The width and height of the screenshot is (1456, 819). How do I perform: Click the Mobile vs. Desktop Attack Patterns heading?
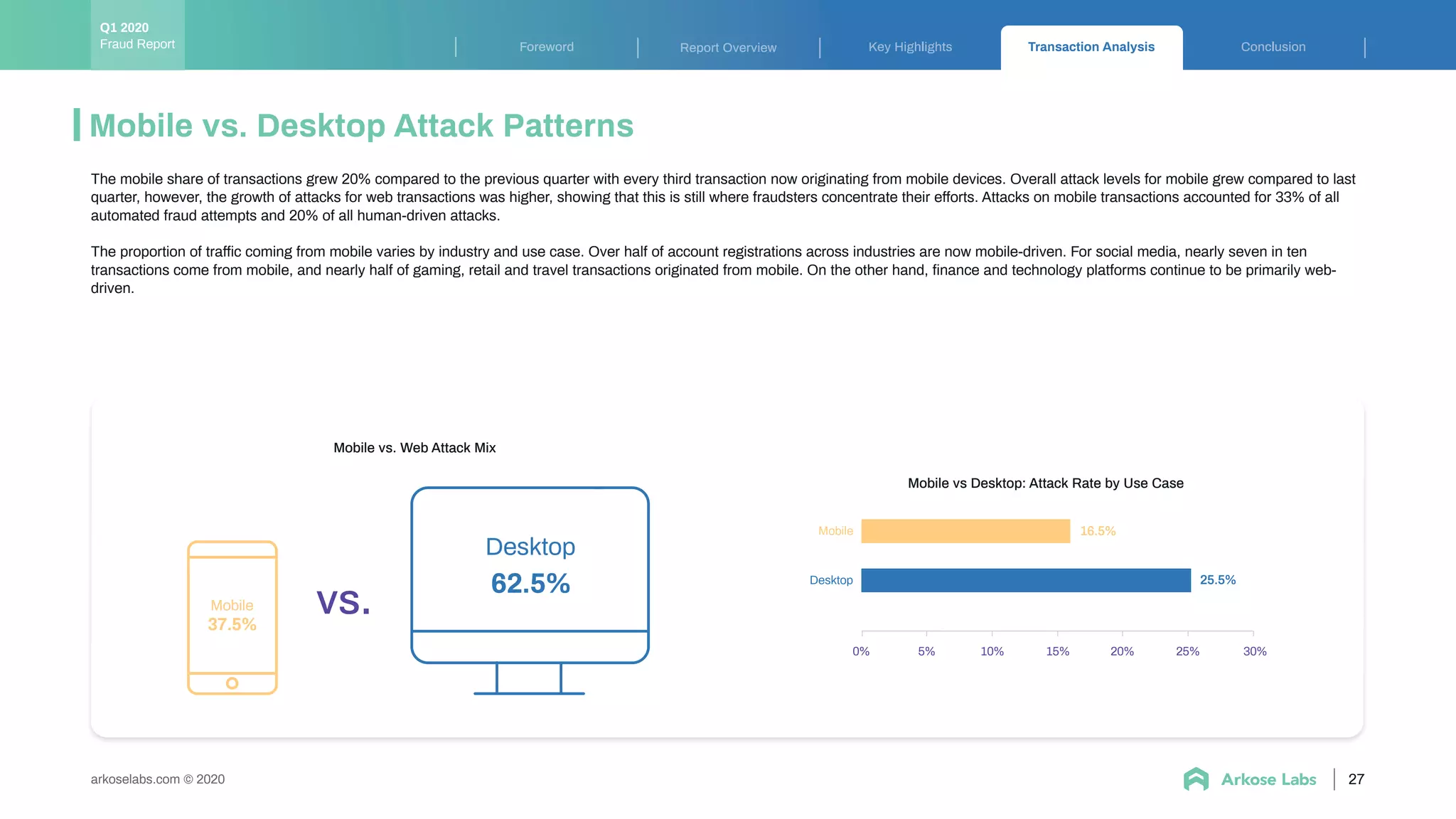coord(361,125)
